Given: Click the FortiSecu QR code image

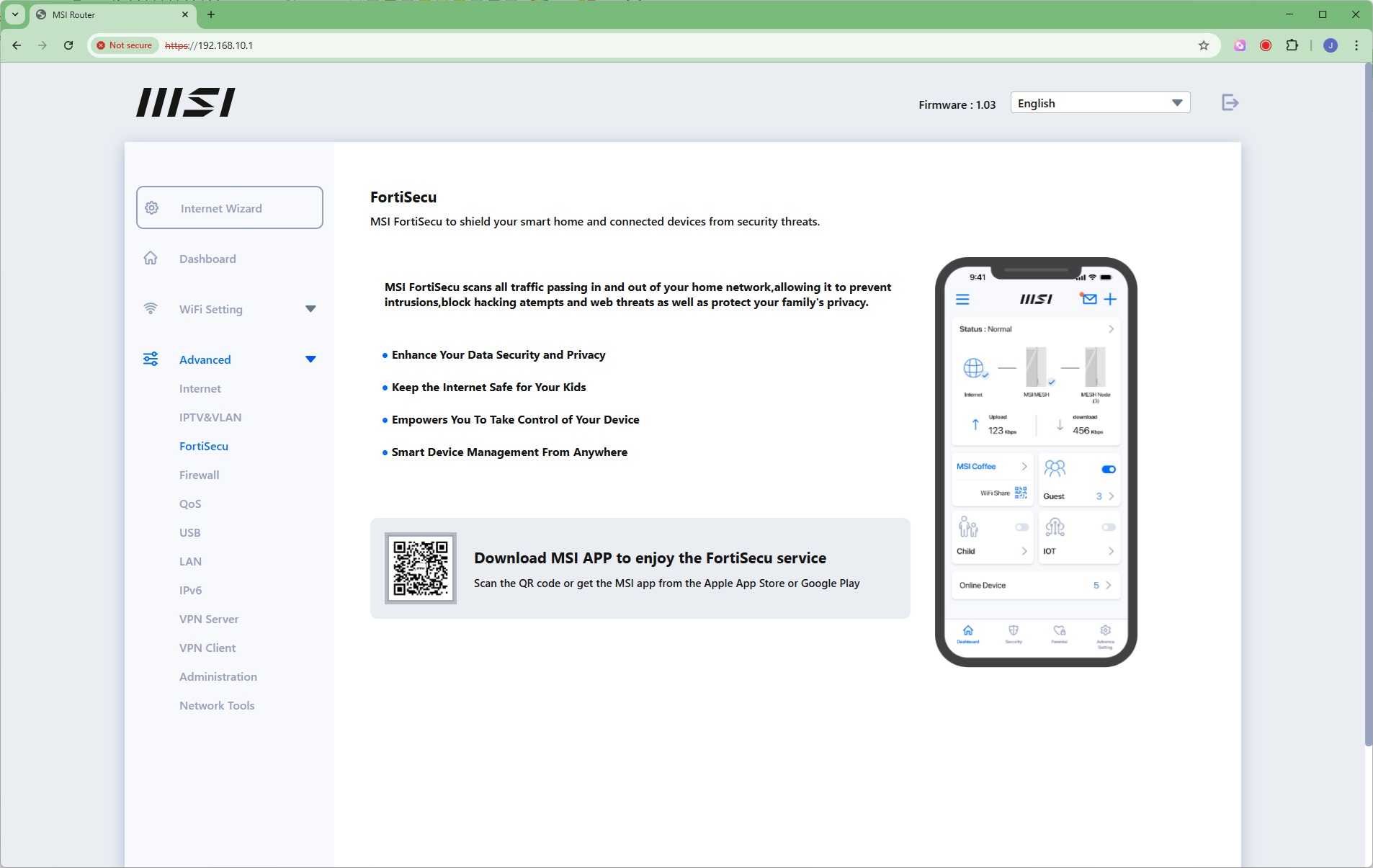Looking at the screenshot, I should point(421,568).
